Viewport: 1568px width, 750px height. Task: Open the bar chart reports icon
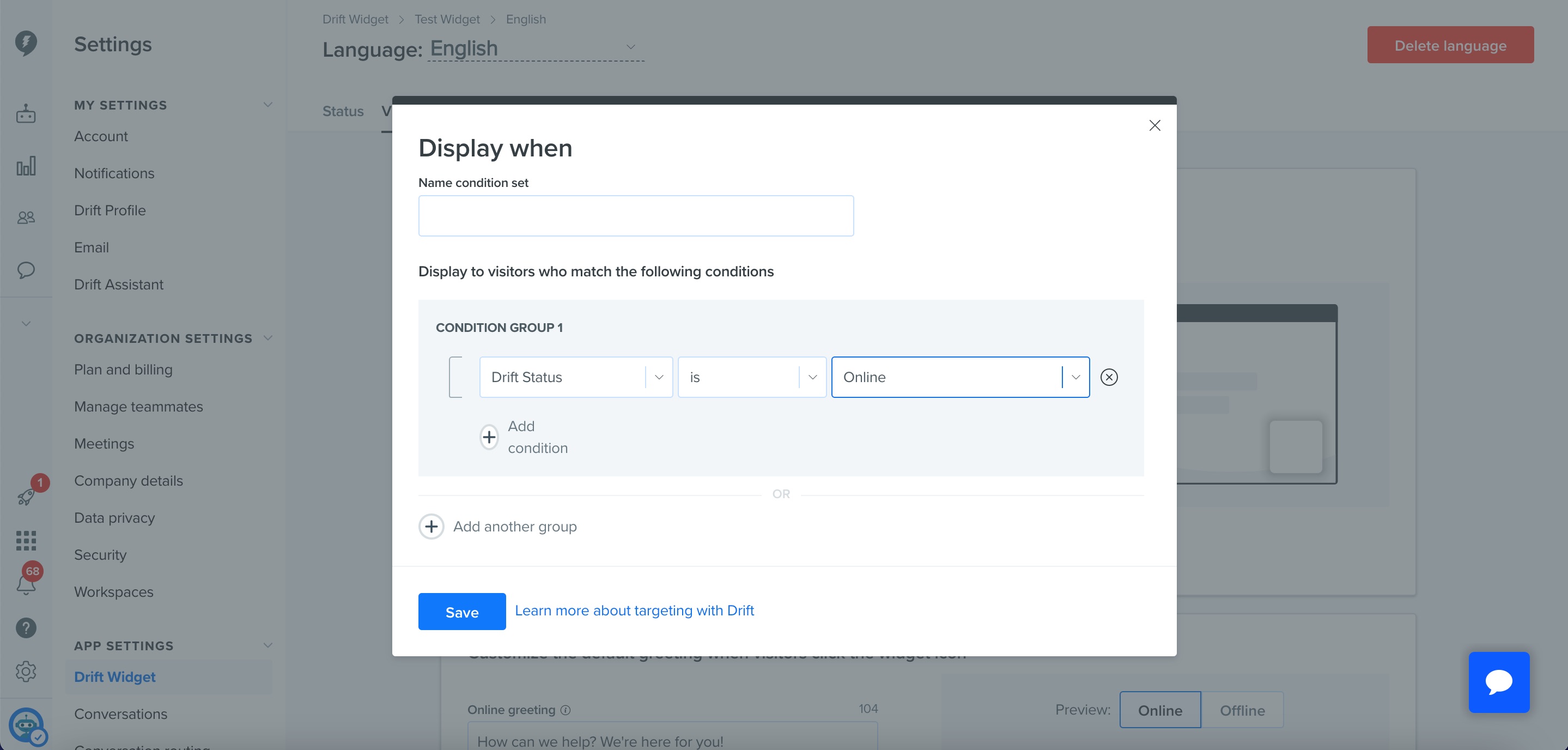(x=26, y=166)
